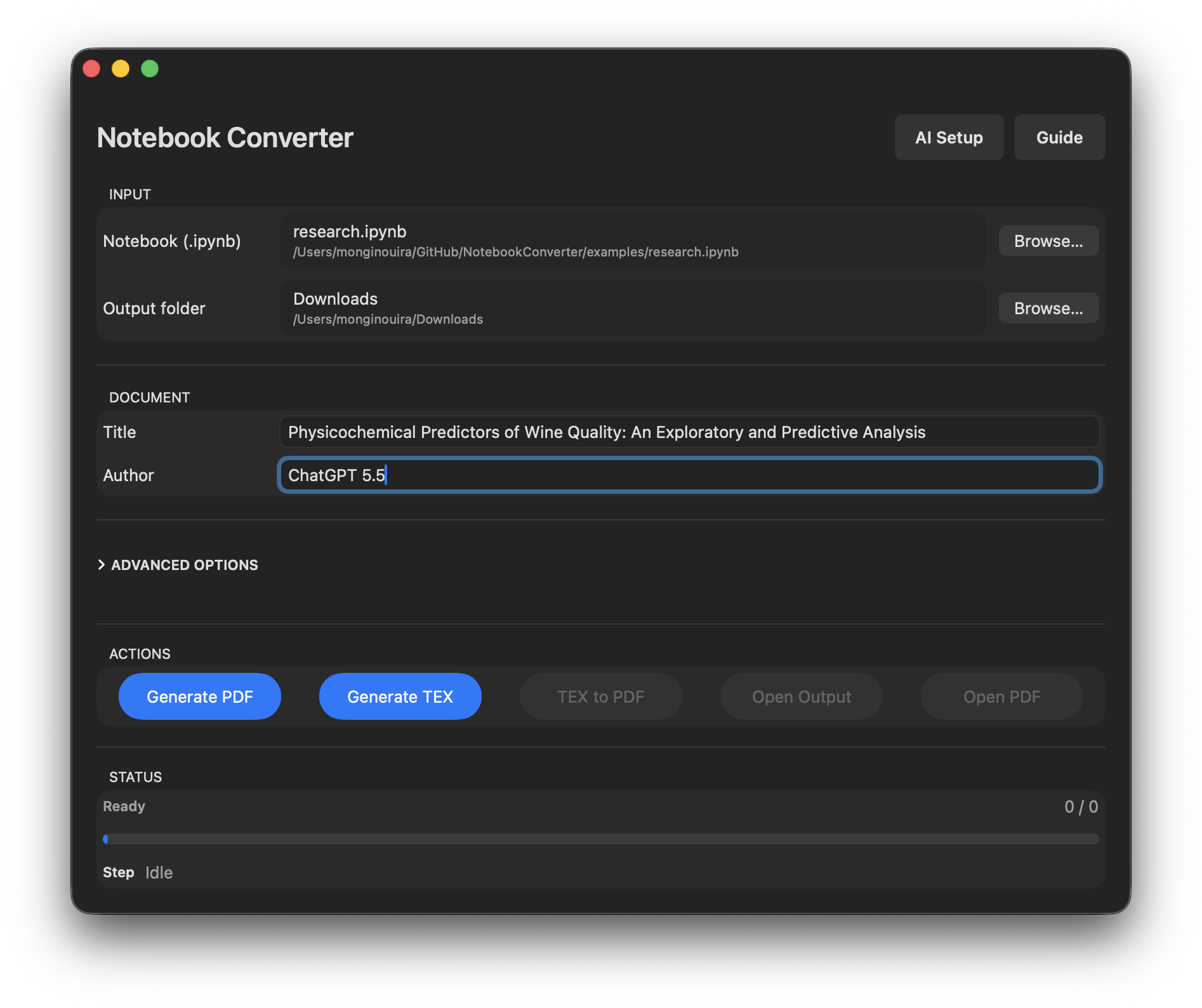
Task: Click the Open Output button
Action: click(x=802, y=697)
